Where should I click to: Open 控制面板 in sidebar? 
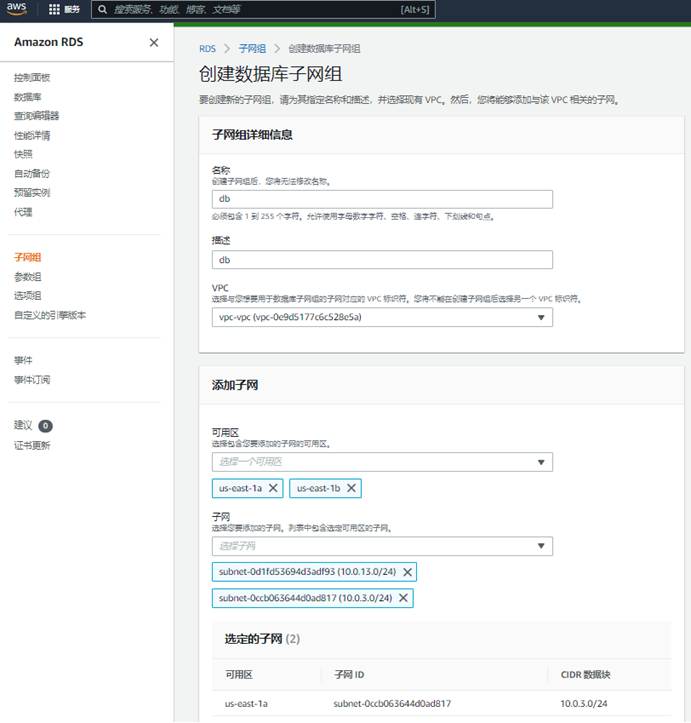[x=32, y=77]
